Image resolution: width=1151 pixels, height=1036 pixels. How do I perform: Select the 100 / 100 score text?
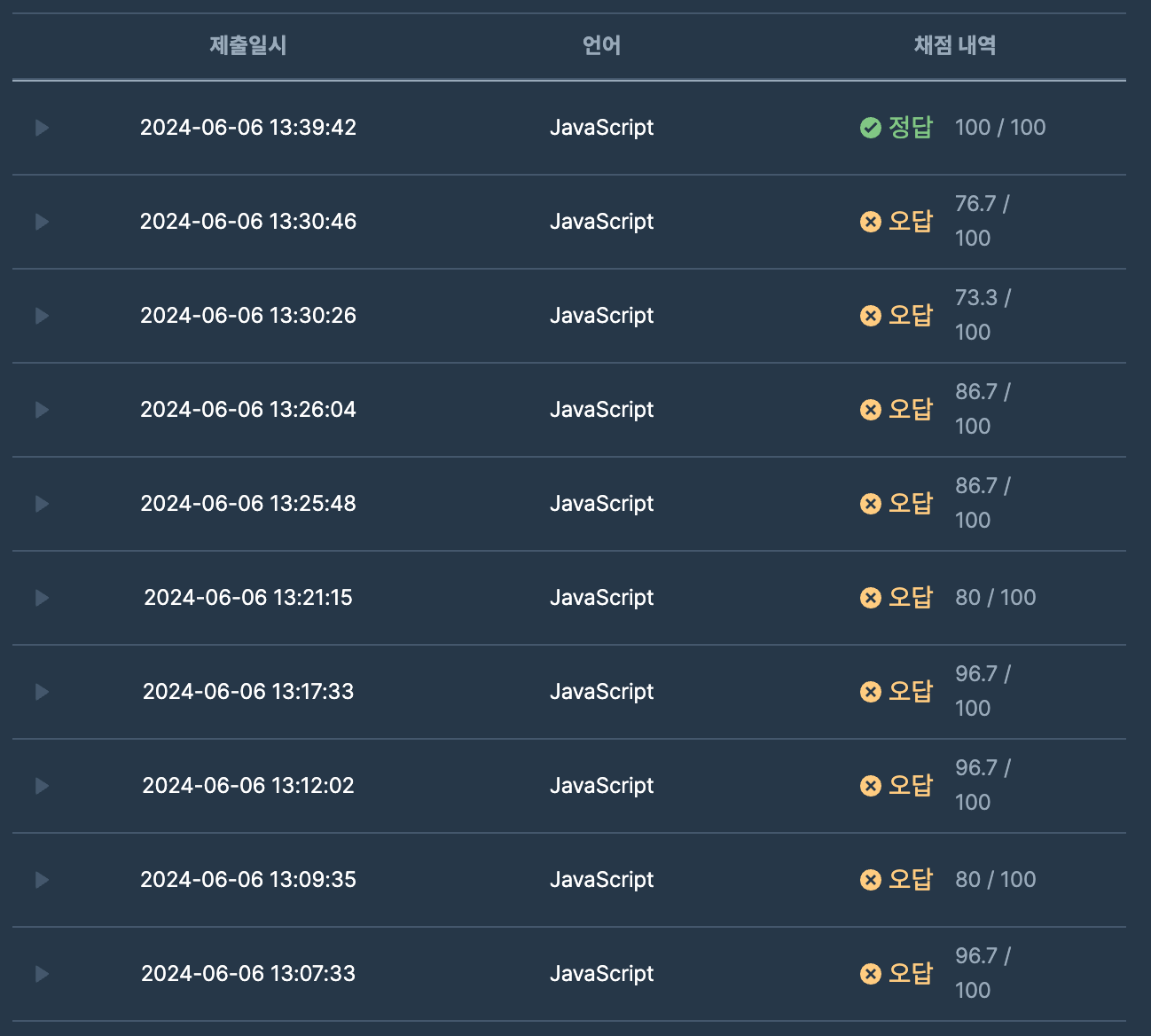tap(1000, 128)
